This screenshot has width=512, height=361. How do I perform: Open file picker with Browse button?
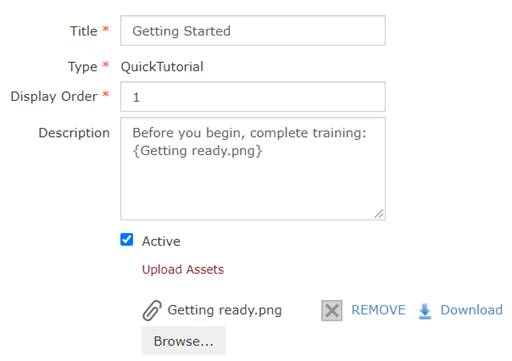point(183,341)
